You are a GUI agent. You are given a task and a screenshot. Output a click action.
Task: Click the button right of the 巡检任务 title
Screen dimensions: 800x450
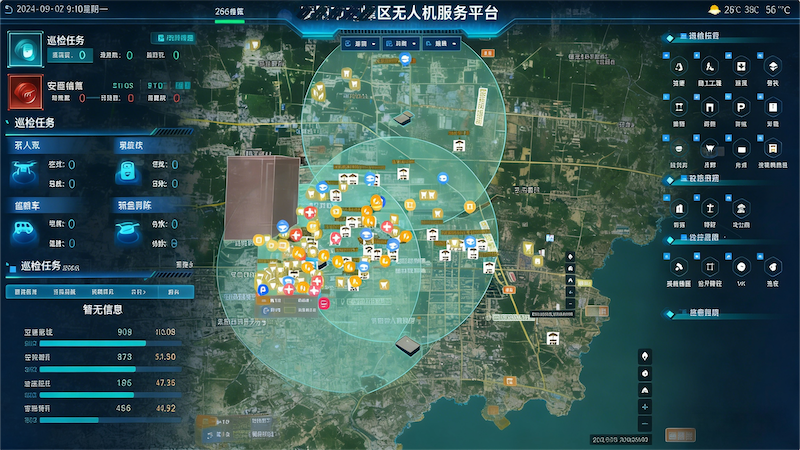pos(173,37)
